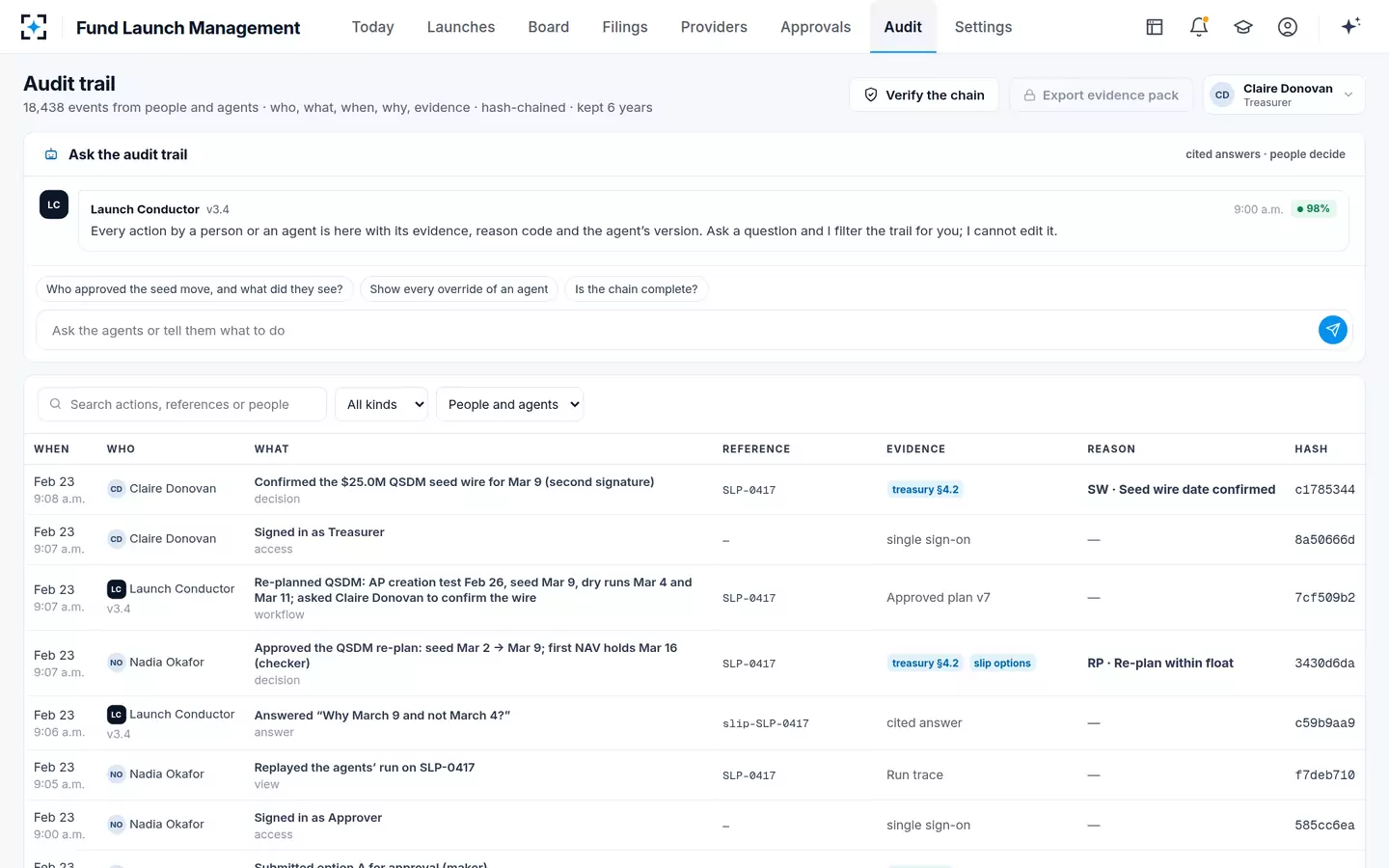Image resolution: width=1389 pixels, height=868 pixels.
Task: Click hash 7cf509b2
Action: [x=1324, y=598]
